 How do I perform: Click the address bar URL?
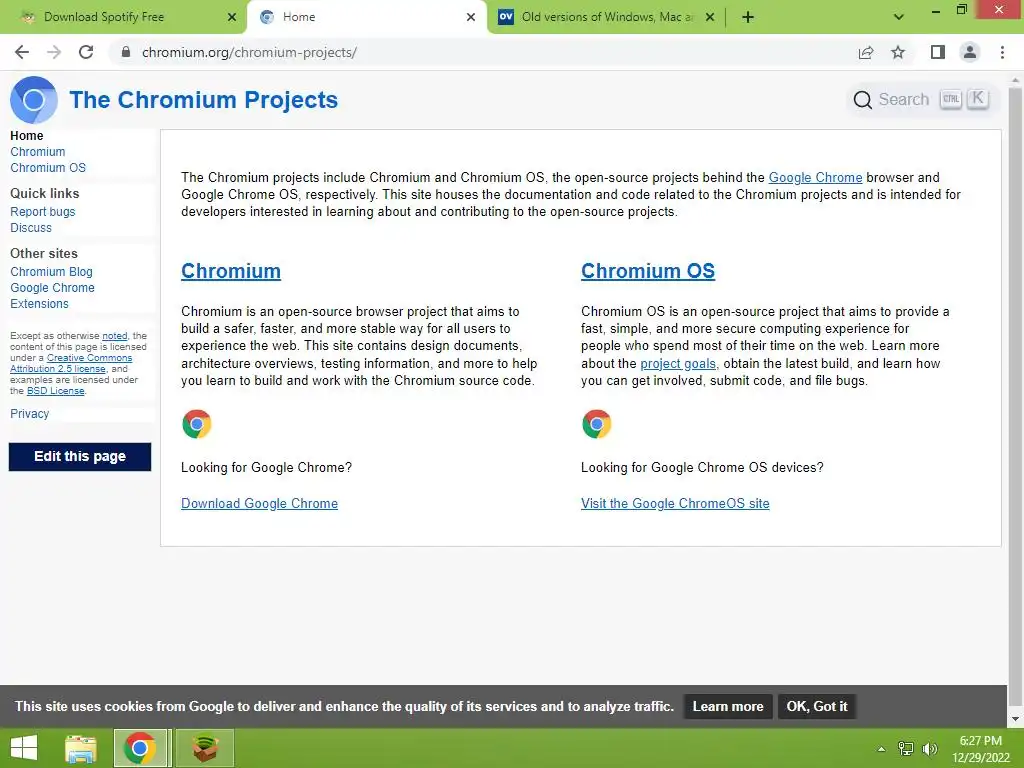tap(249, 52)
